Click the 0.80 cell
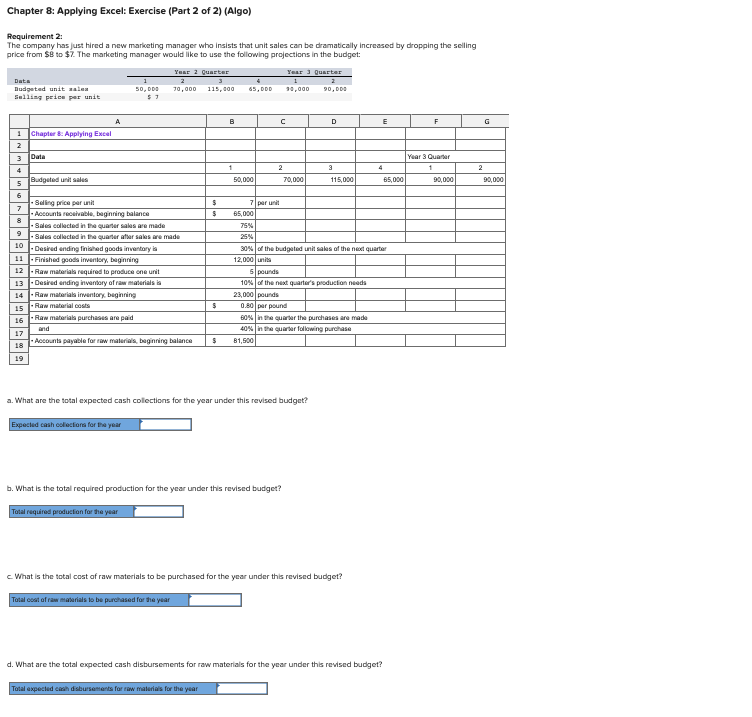The height and width of the screenshot is (717, 752). coord(231,306)
